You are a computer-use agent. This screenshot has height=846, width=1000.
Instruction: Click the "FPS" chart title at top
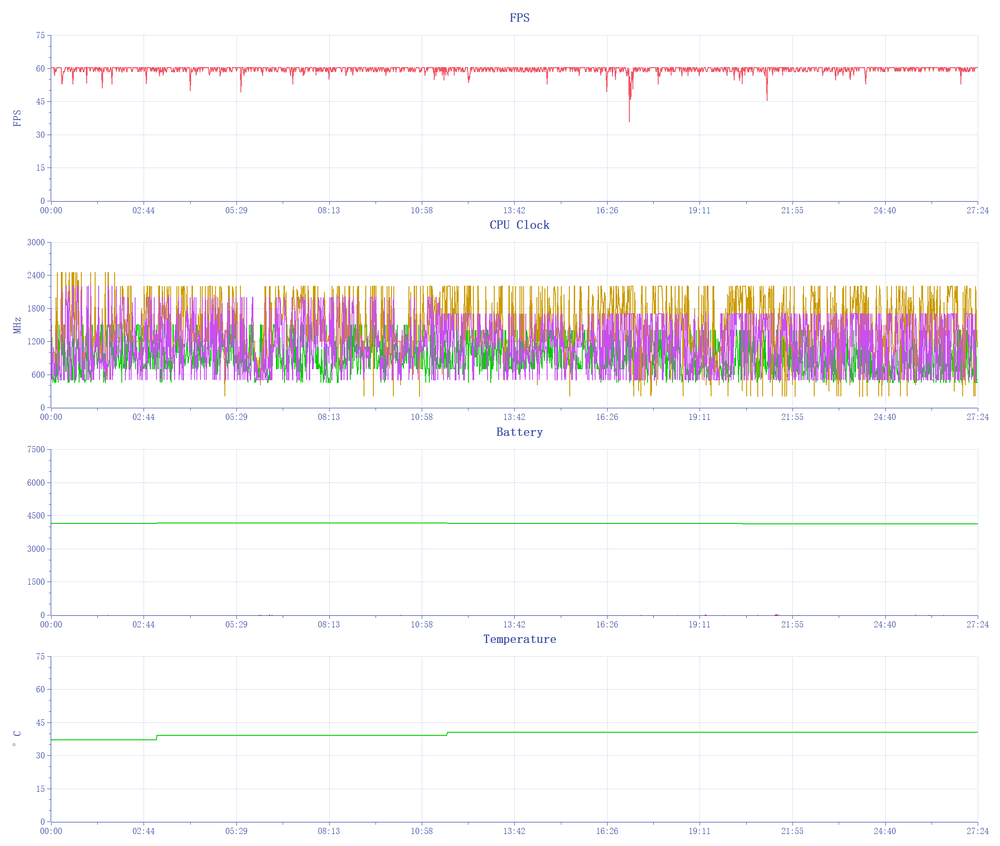pos(519,18)
